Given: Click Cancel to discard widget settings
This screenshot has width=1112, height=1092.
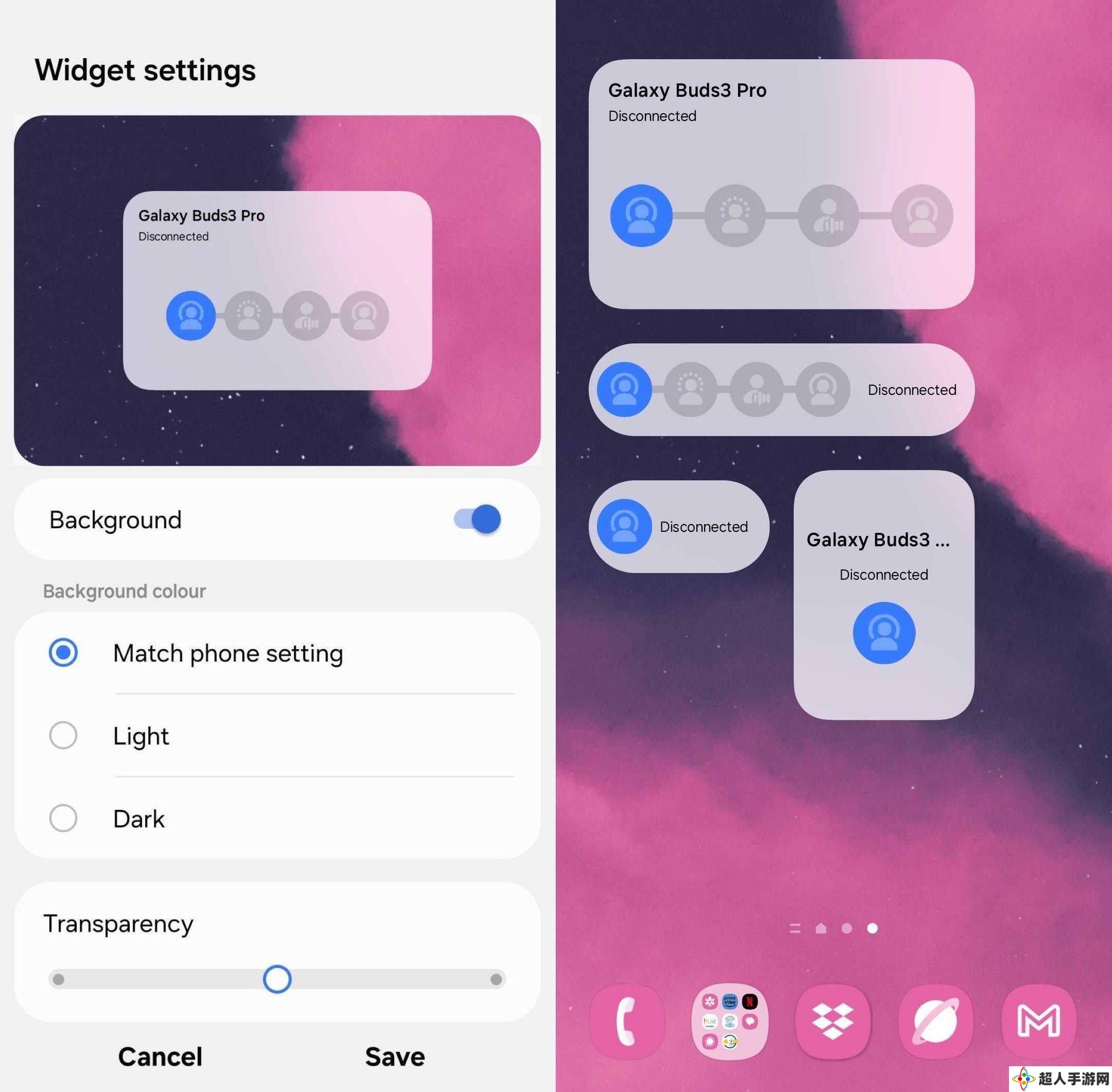Looking at the screenshot, I should pyautogui.click(x=160, y=1054).
